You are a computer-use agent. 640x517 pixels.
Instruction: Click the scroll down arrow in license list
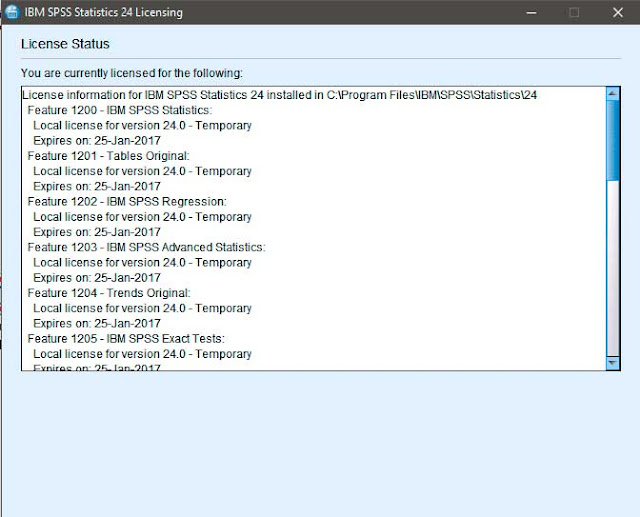pyautogui.click(x=613, y=363)
